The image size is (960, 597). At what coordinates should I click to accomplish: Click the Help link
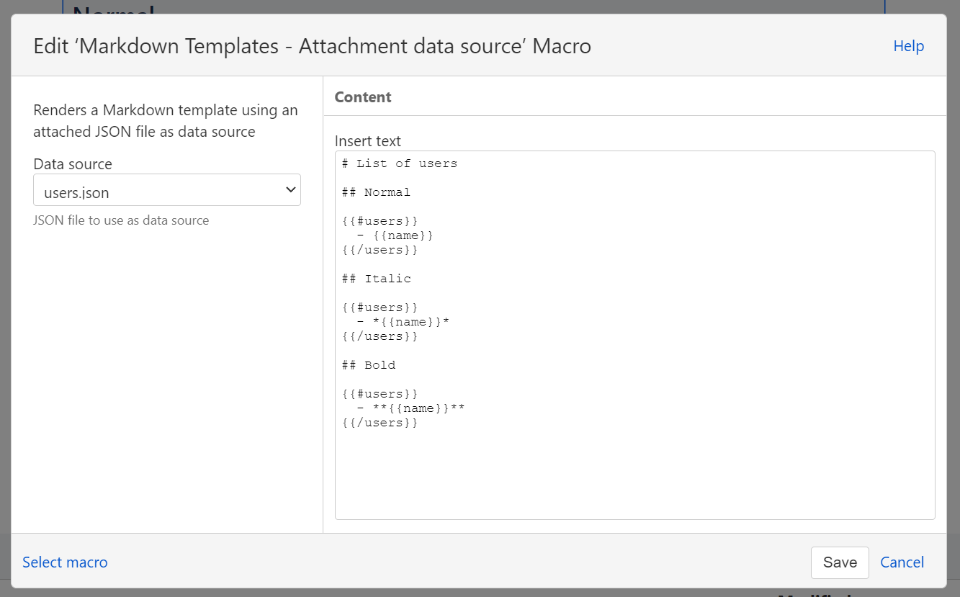pyautogui.click(x=908, y=45)
